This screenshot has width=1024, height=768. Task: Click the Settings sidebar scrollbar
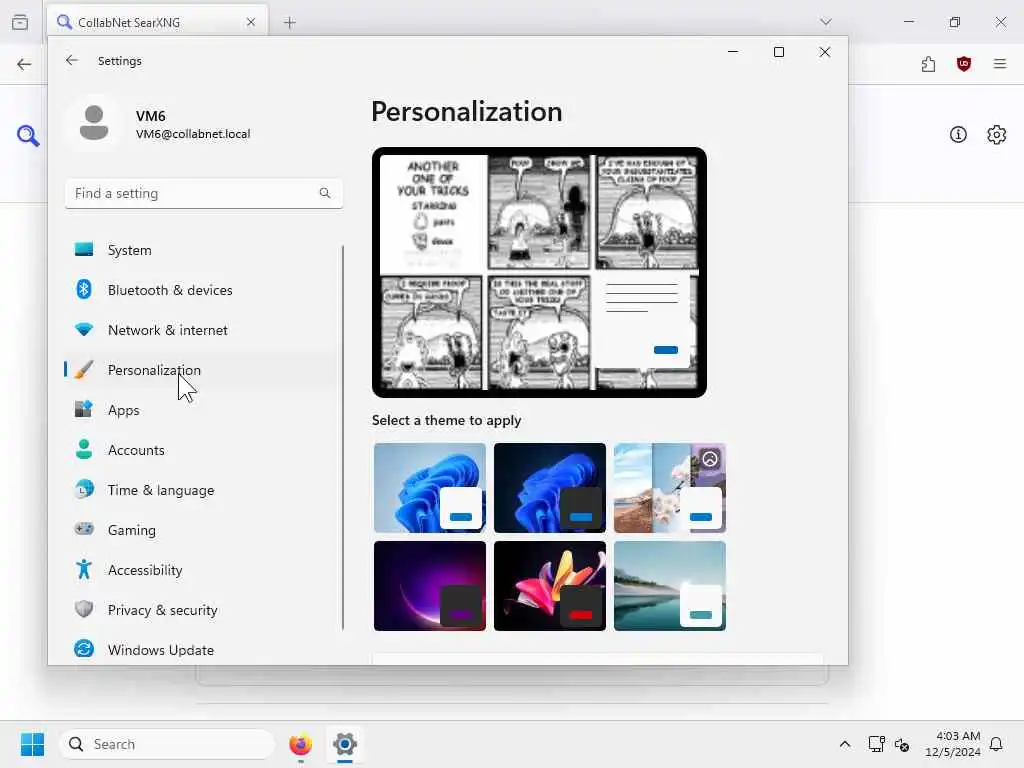343,438
